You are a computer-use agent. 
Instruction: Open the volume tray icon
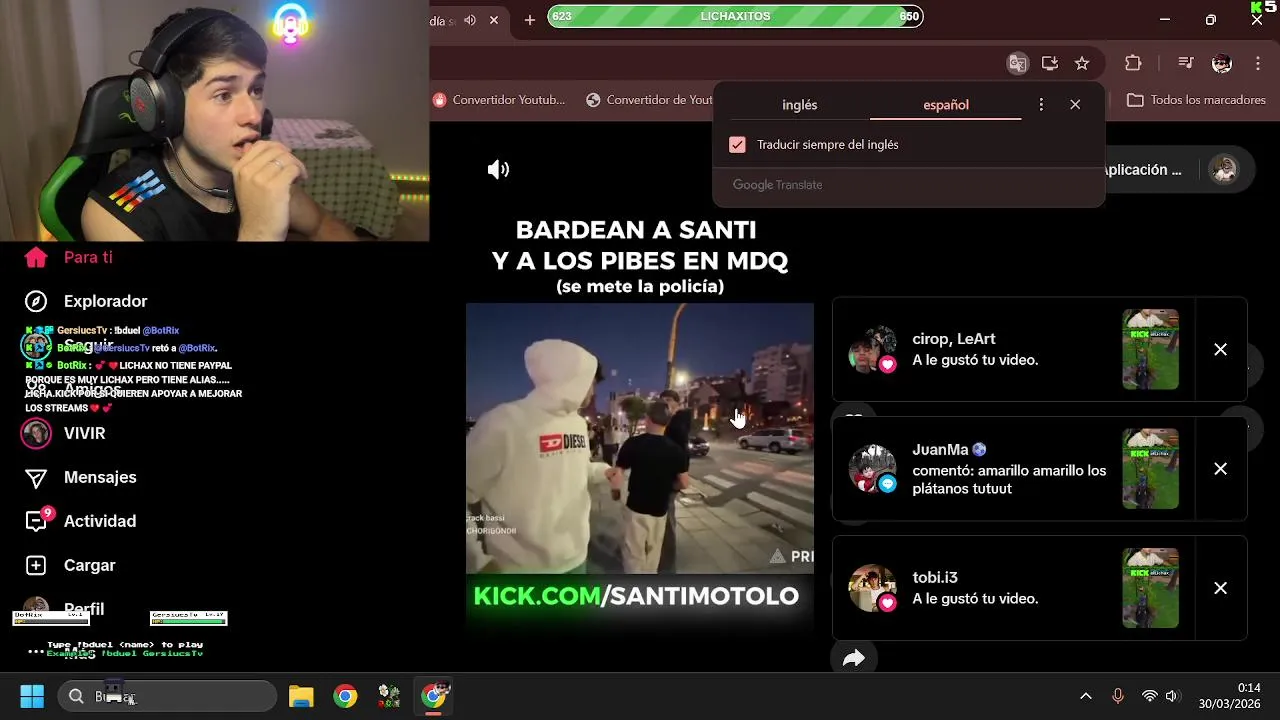pyautogui.click(x=1172, y=696)
